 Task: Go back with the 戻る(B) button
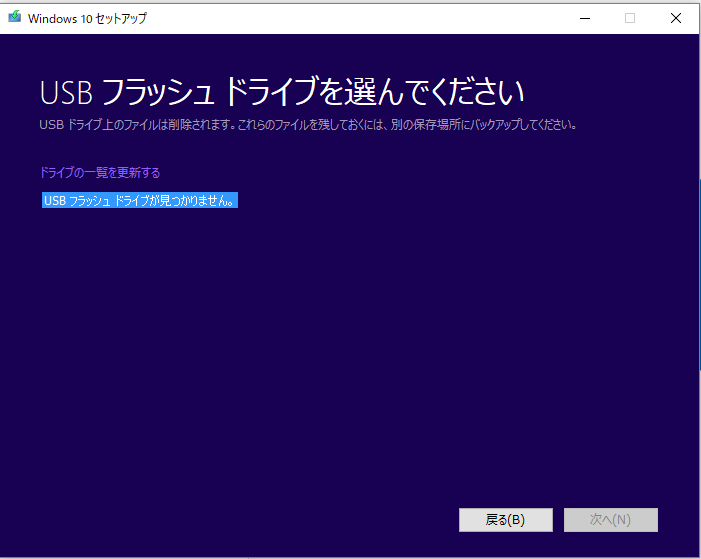coord(506,520)
